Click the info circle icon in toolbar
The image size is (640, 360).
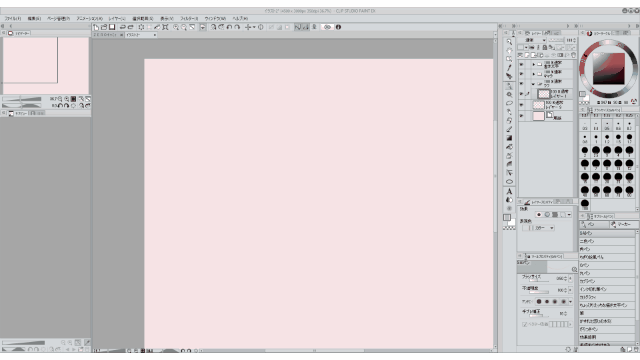click(338, 27)
